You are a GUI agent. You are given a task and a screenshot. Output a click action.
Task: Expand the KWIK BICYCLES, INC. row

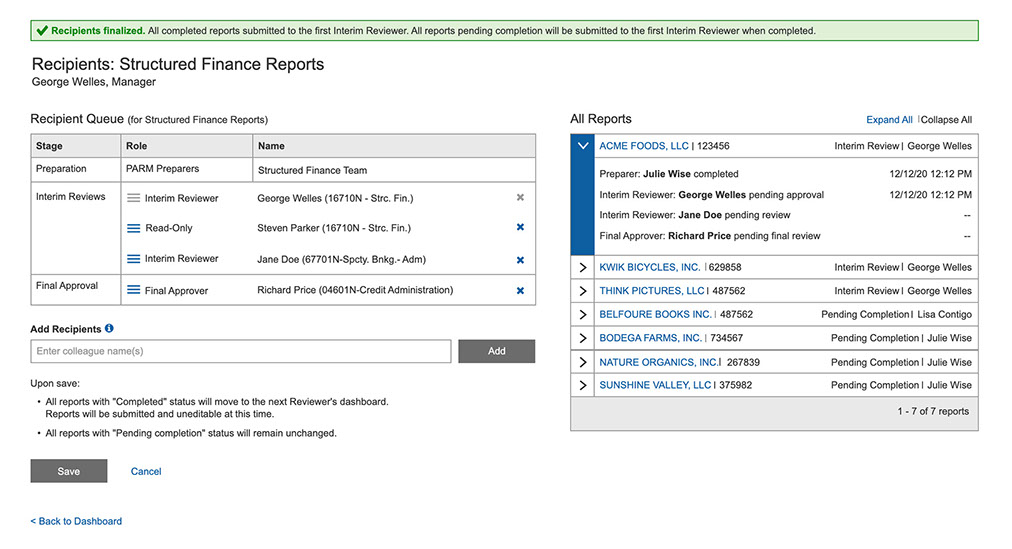[x=582, y=268]
